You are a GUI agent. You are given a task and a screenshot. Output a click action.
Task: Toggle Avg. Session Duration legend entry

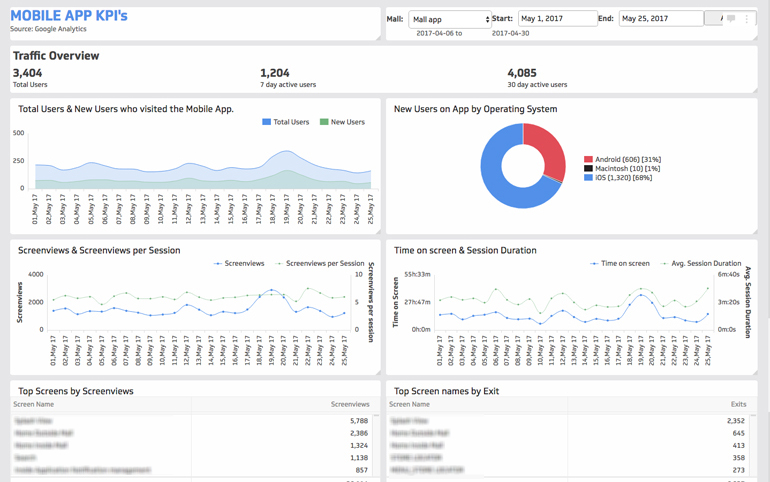tap(701, 264)
